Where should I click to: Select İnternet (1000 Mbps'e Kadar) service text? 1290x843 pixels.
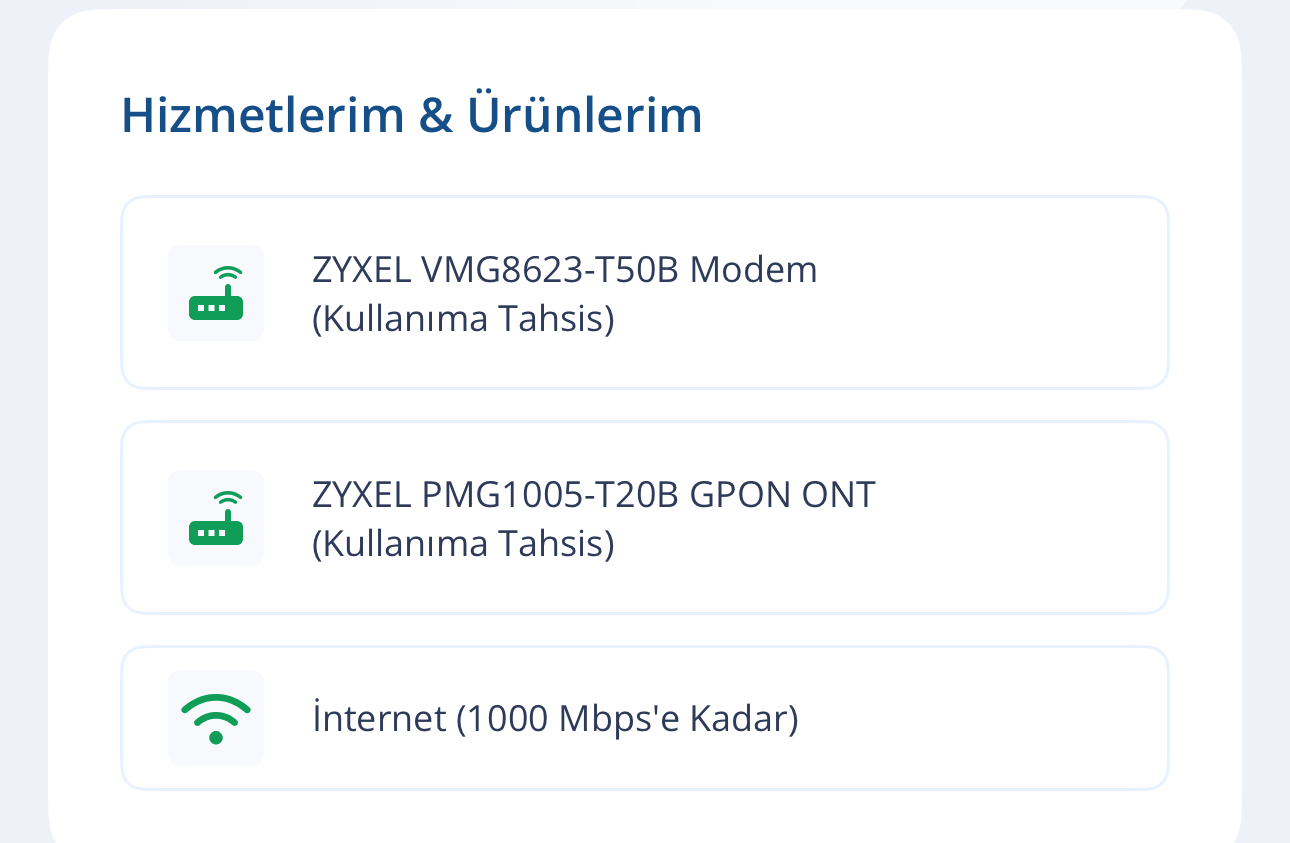point(555,719)
